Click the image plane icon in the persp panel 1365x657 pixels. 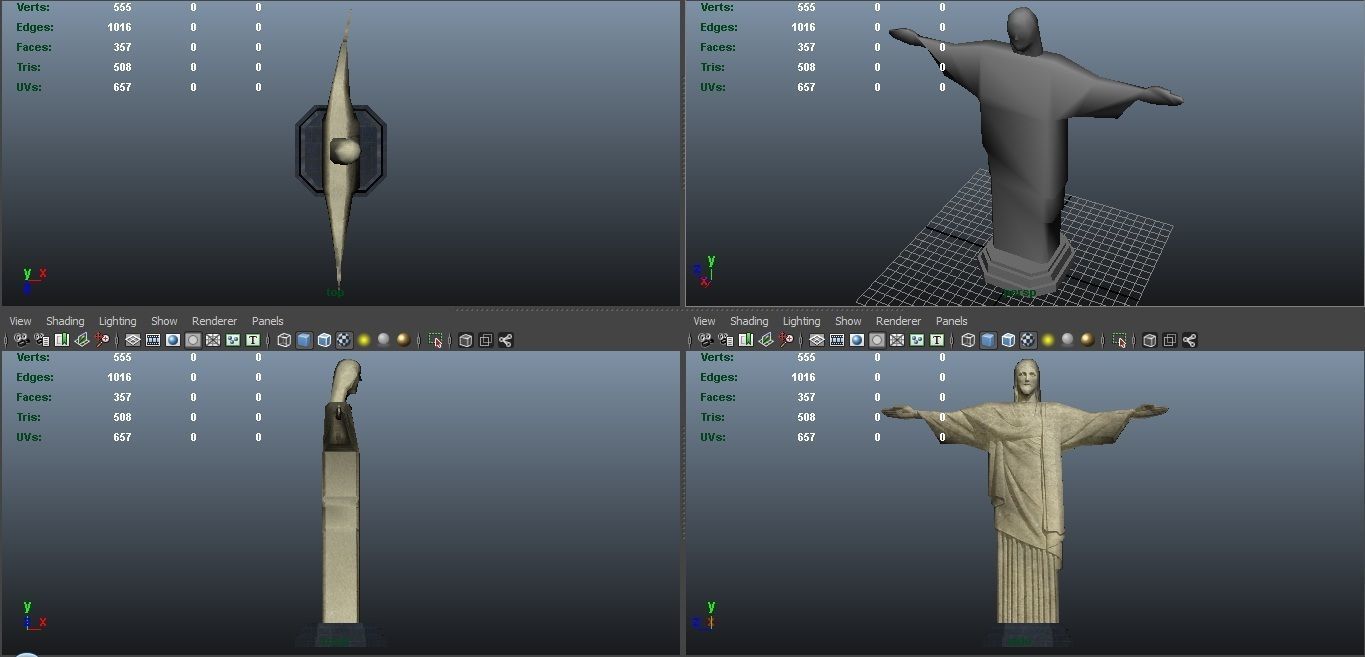pos(764,340)
